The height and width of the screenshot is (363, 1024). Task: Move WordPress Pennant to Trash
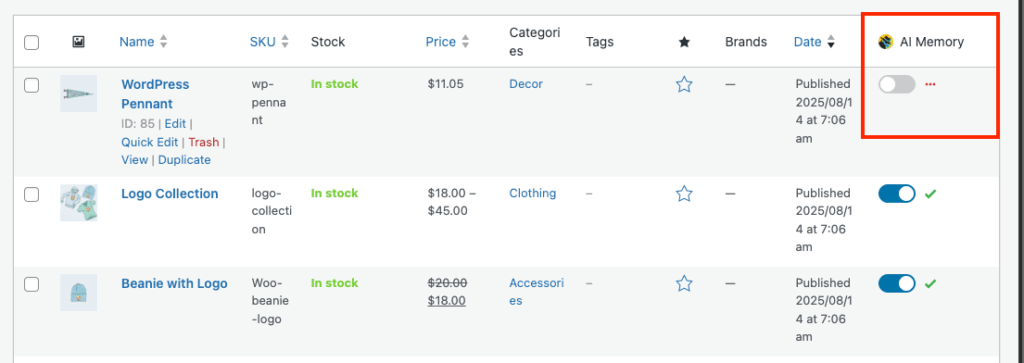click(x=204, y=142)
